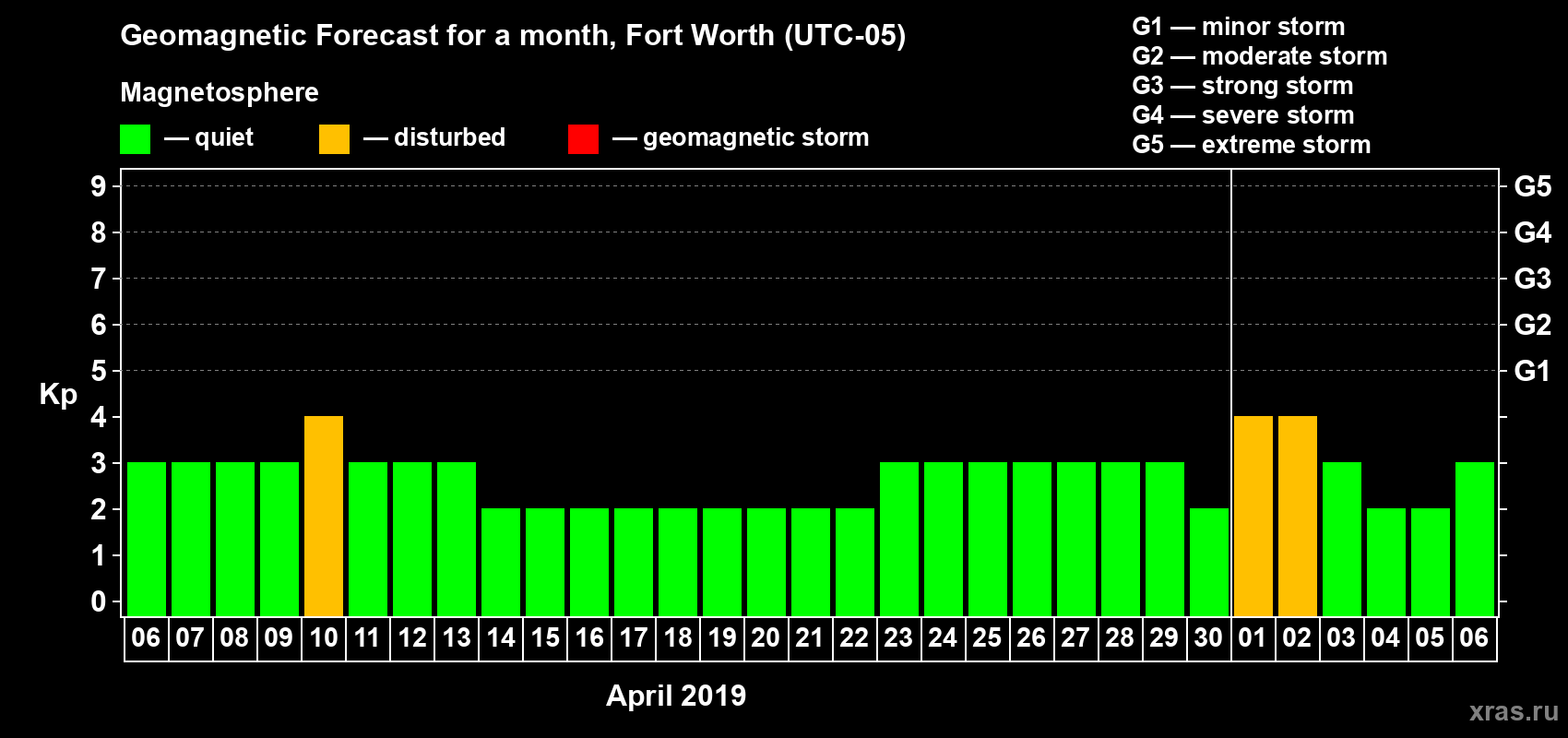Click the green bar above date 26
Viewport: 1568px width, 738px height.
[x=1032, y=539]
